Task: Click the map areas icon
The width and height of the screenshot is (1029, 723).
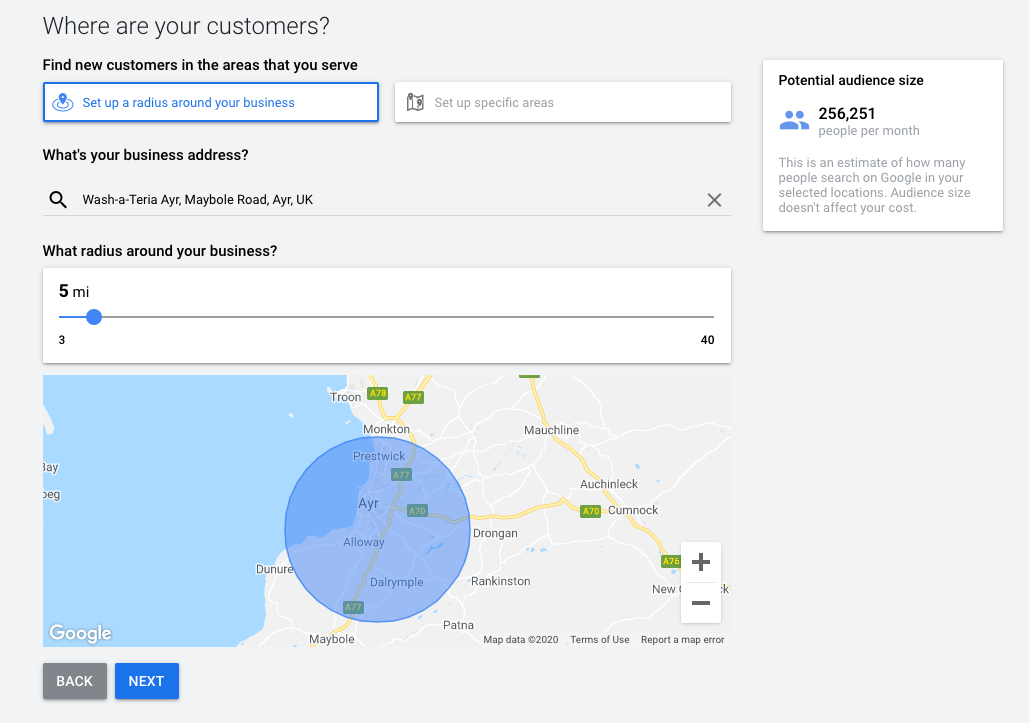Action: tap(415, 102)
